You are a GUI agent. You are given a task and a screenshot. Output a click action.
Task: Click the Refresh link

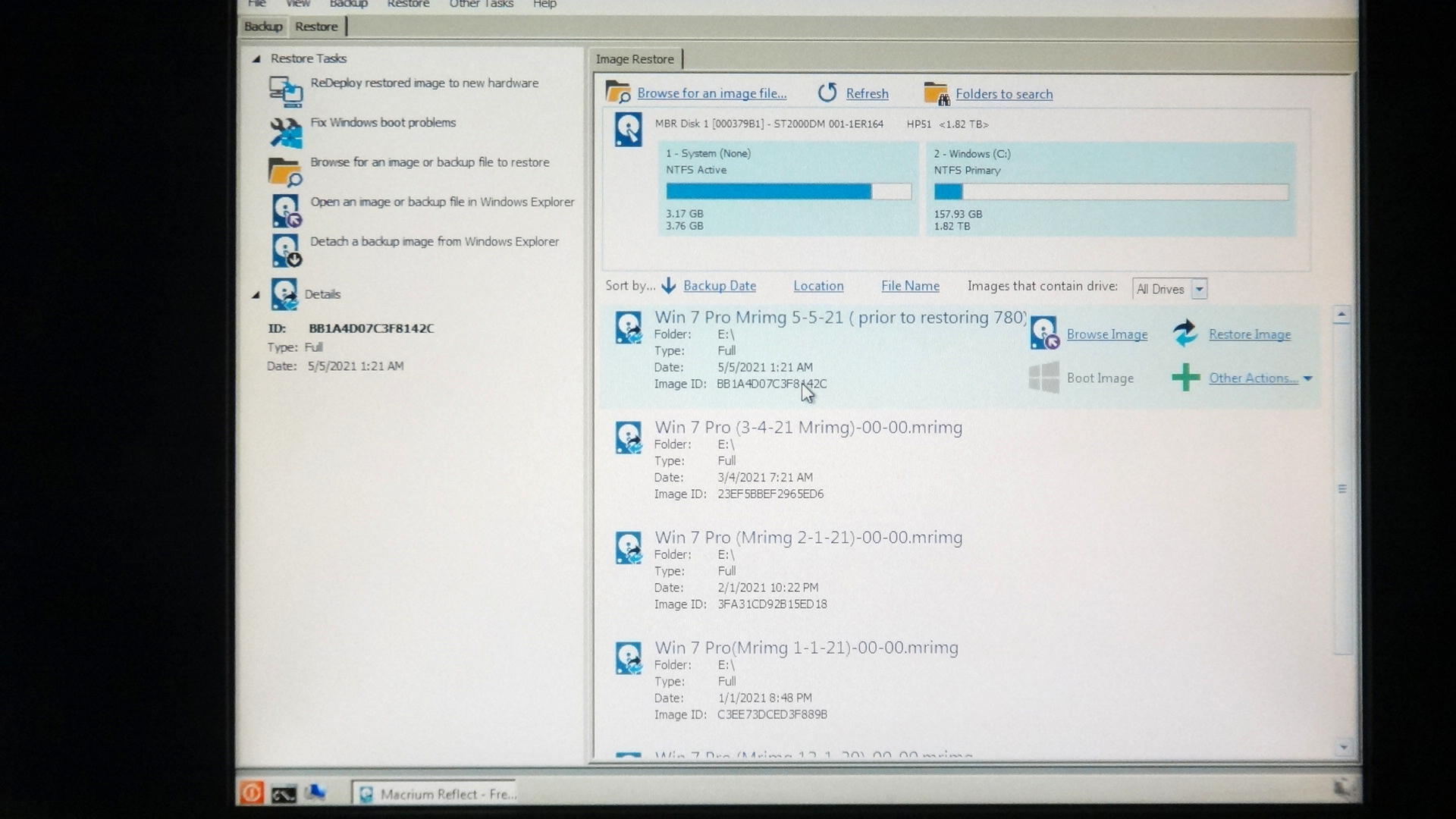(867, 93)
